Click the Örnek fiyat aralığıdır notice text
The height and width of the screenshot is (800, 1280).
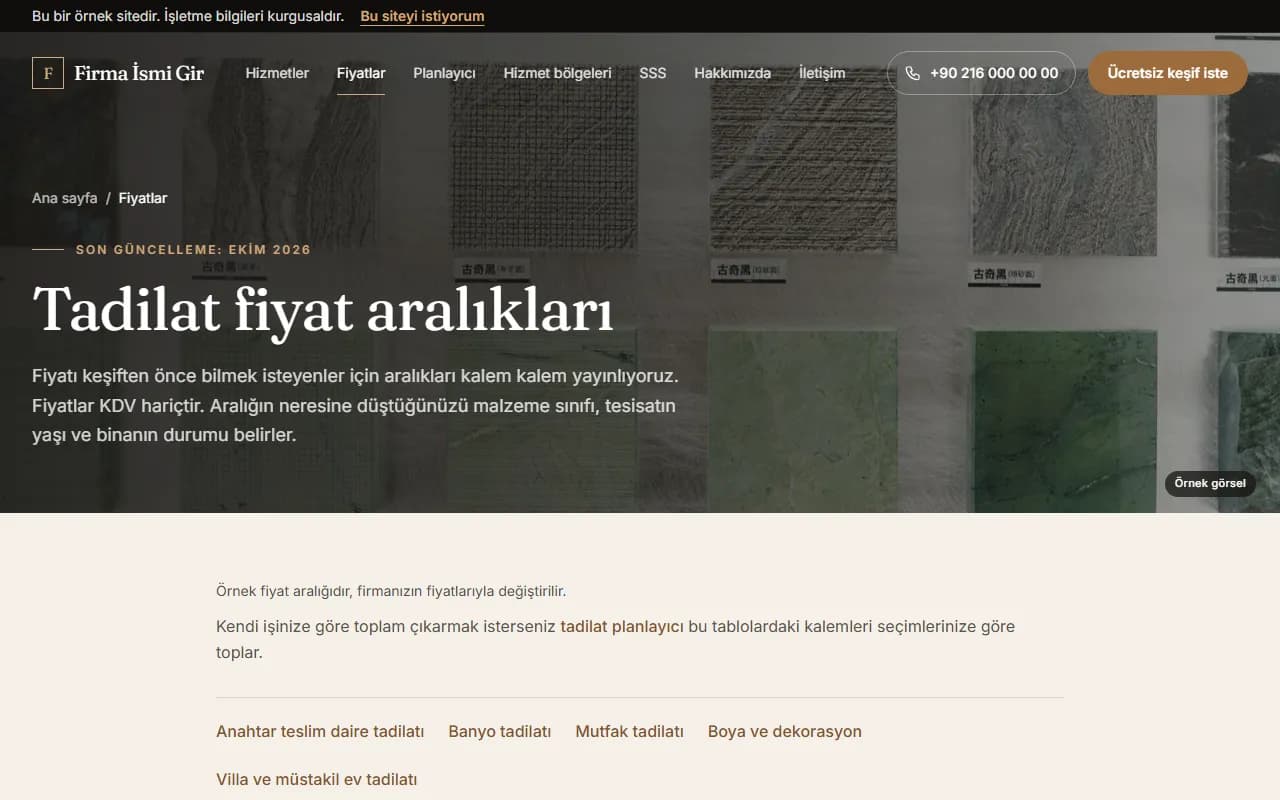391,591
